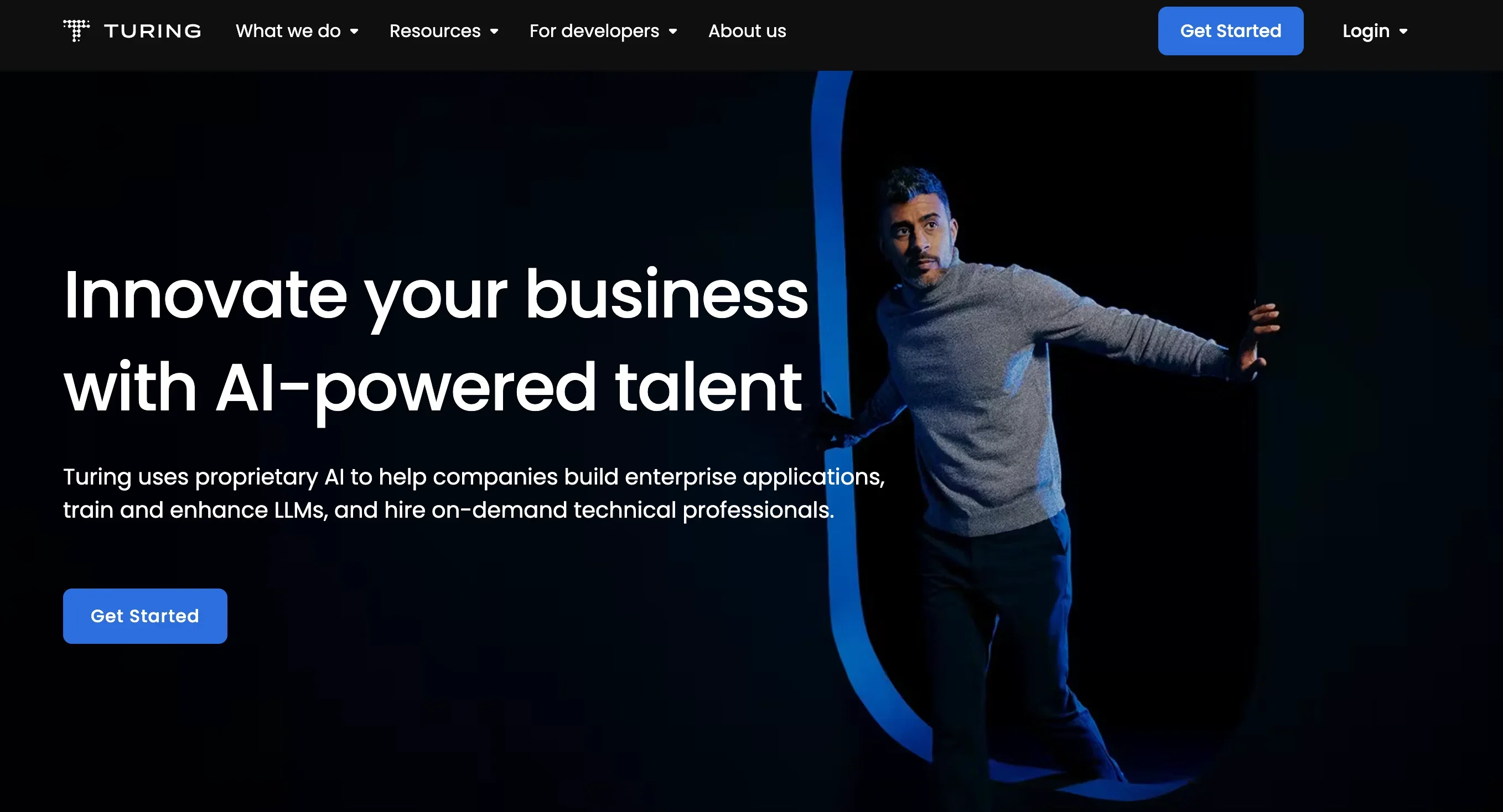Click the Turing uses proprietary AI description text
The width and height of the screenshot is (1503, 812).
coord(474,477)
